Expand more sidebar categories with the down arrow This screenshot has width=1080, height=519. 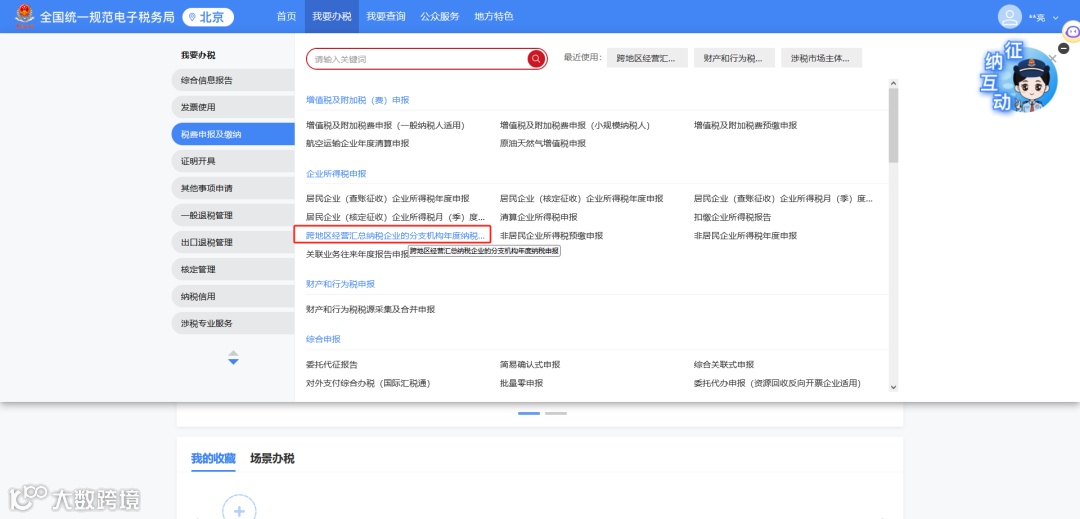pos(233,361)
